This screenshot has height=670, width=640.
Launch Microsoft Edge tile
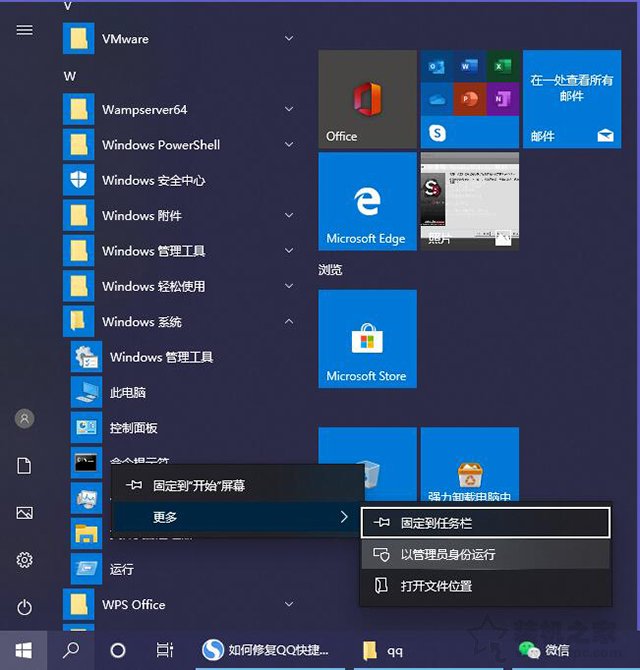coord(366,201)
